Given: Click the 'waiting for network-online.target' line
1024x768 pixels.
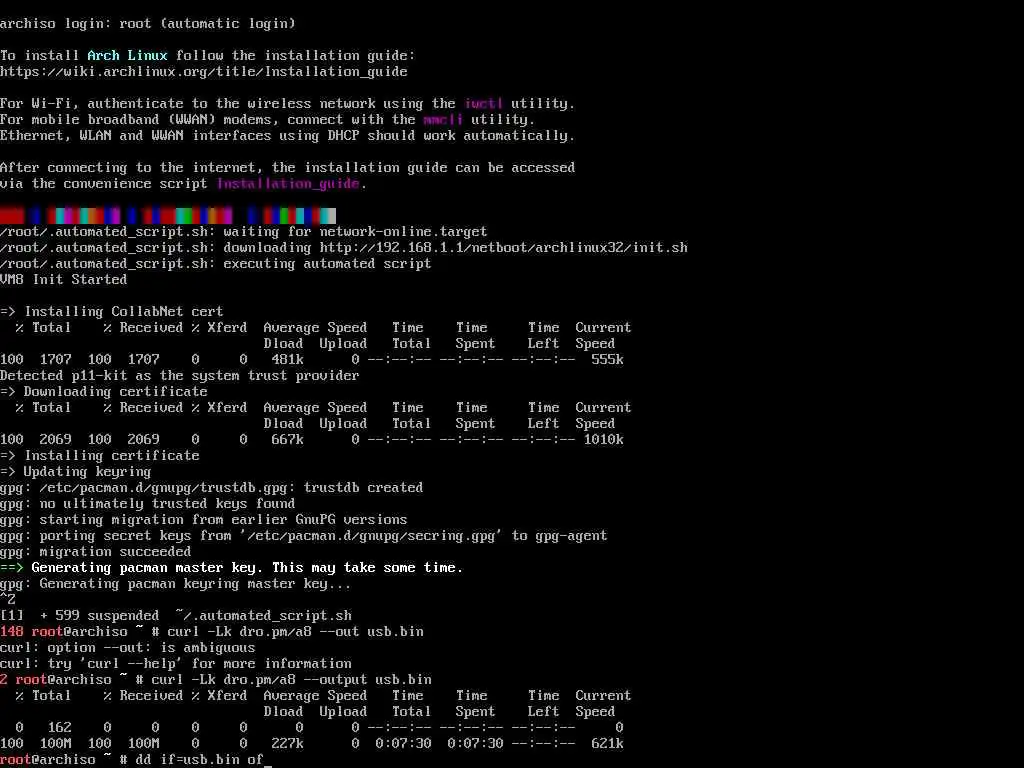Looking at the screenshot, I should pos(244,232).
